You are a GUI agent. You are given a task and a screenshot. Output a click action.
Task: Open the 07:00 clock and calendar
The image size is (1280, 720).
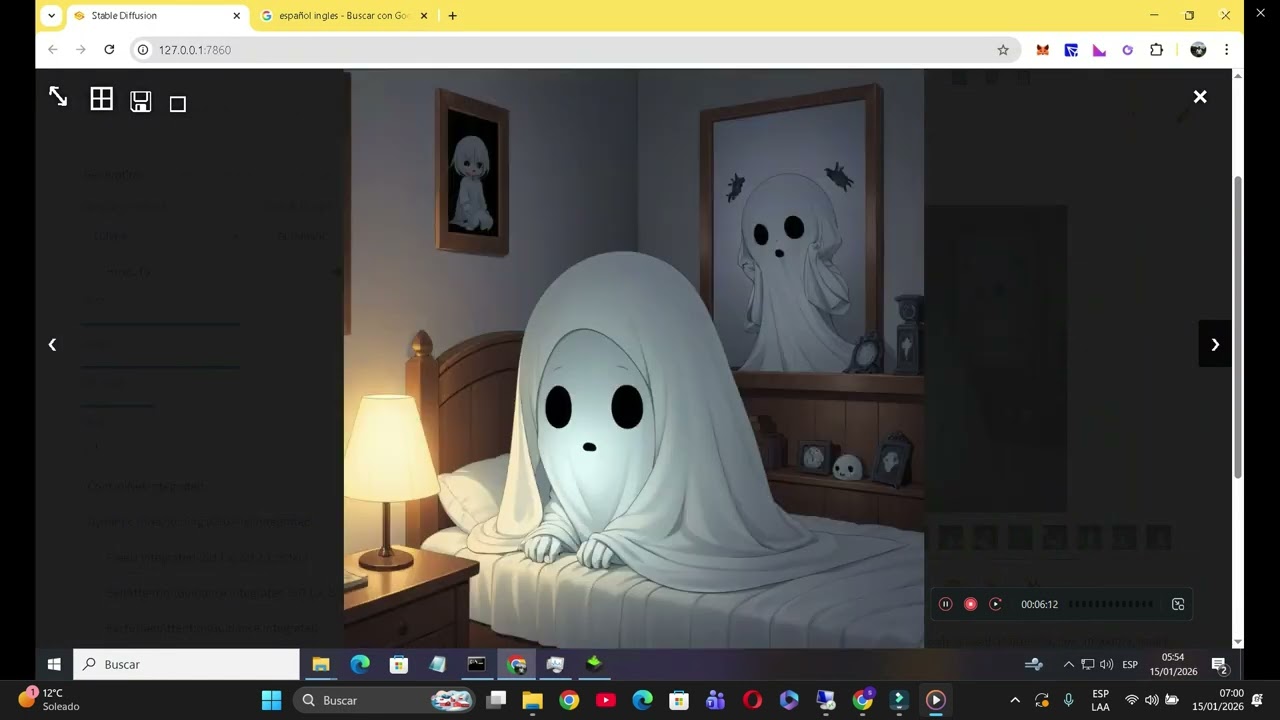coord(1218,700)
